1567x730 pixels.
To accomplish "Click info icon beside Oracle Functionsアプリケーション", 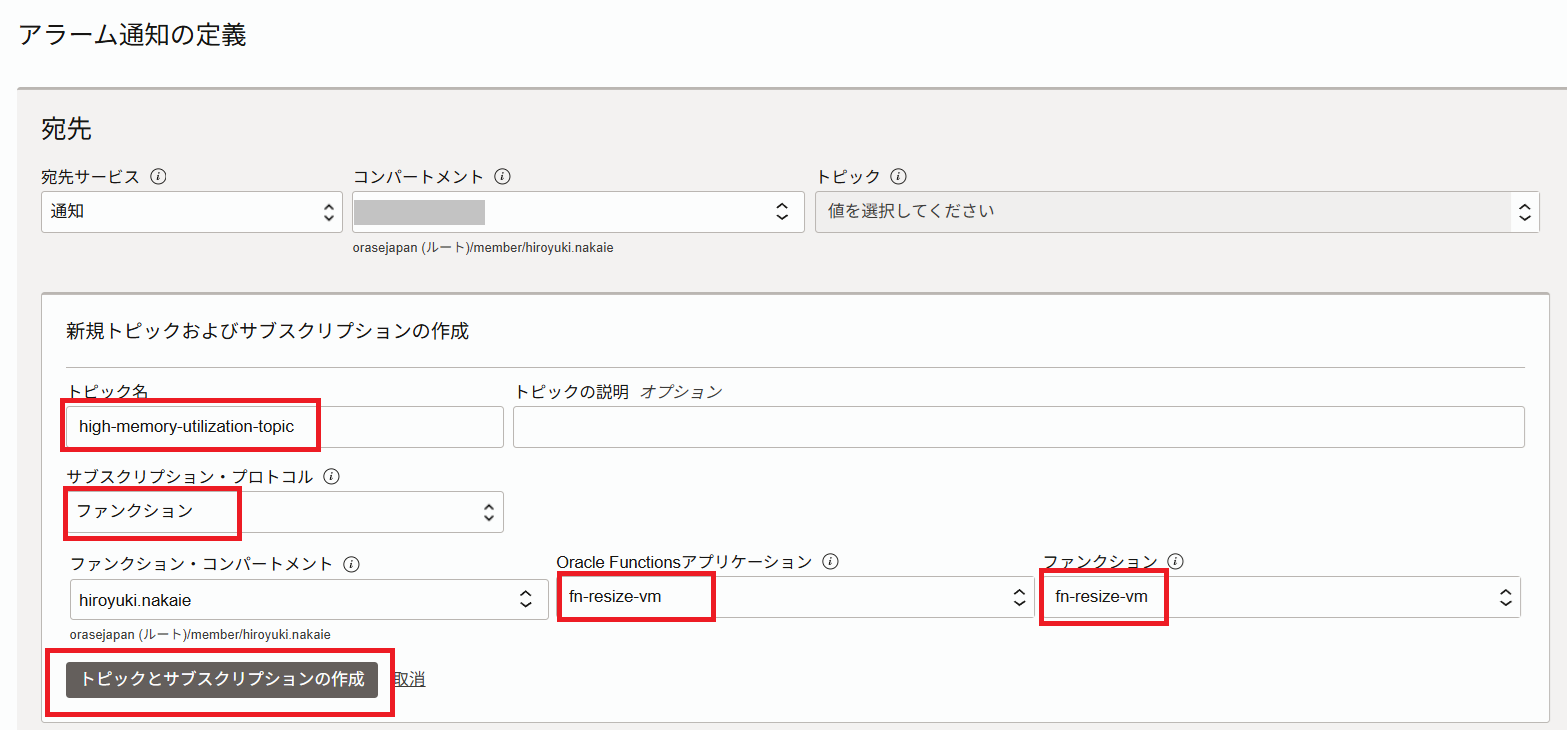I will click(830, 562).
